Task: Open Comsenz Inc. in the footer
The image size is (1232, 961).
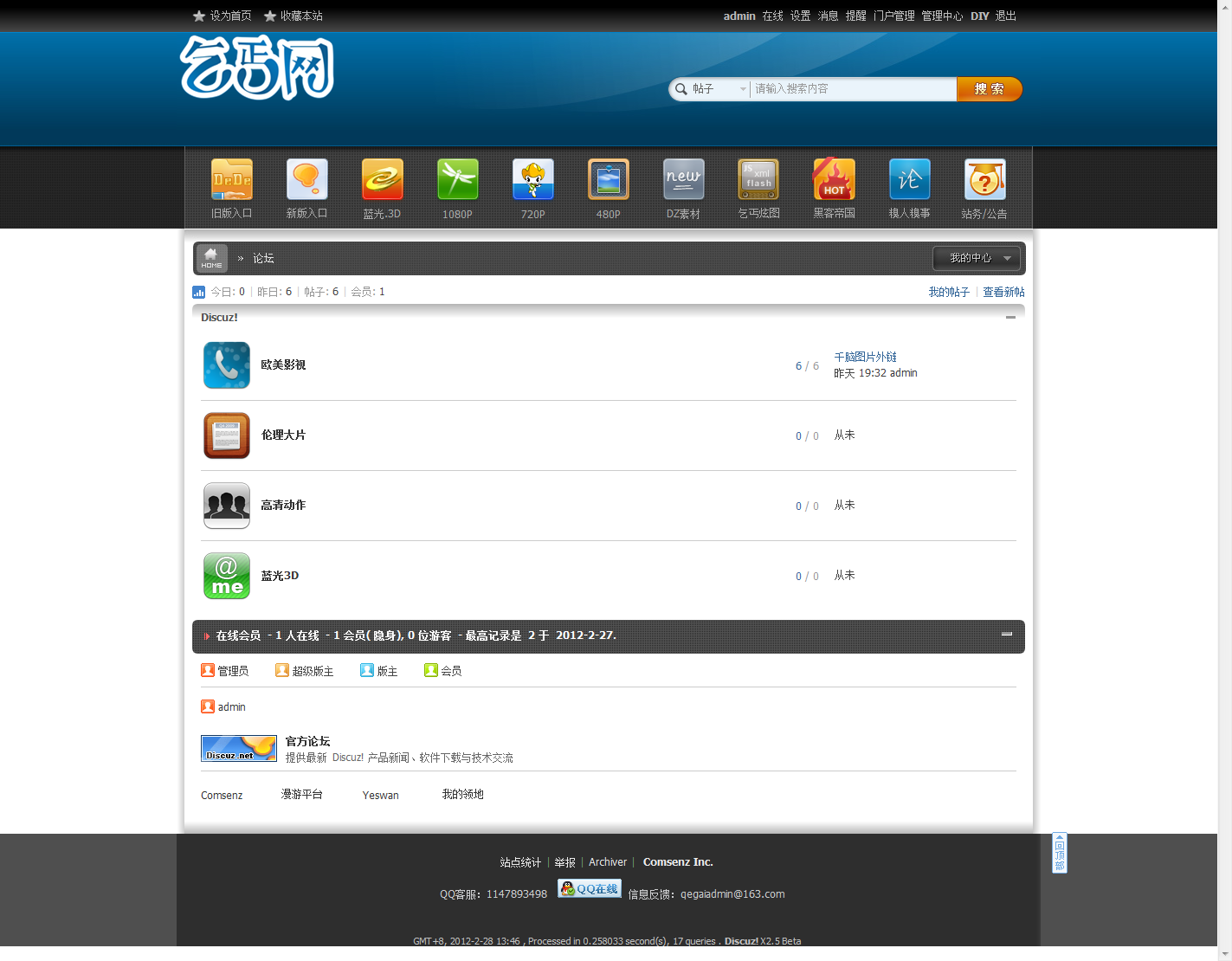Action: click(x=678, y=862)
